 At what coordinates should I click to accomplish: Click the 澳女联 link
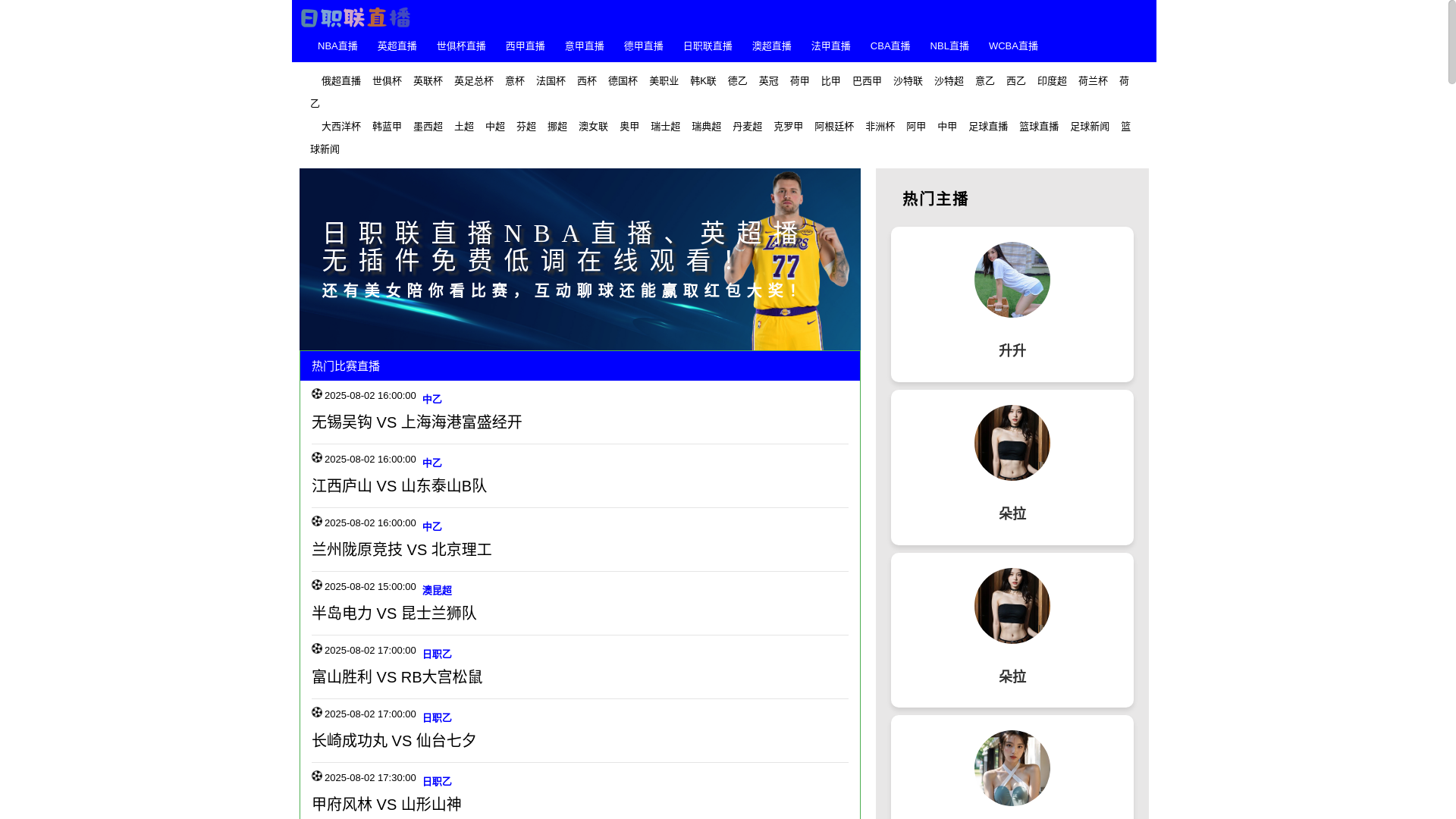pos(593,127)
